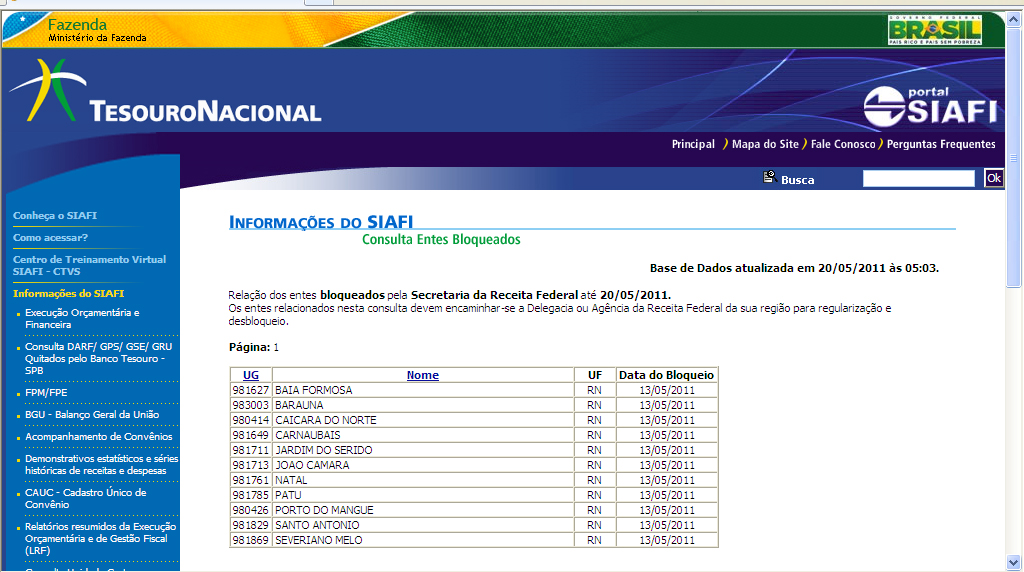Open FPM/FPE sidebar link
1024x572 pixels.
[x=46, y=392]
